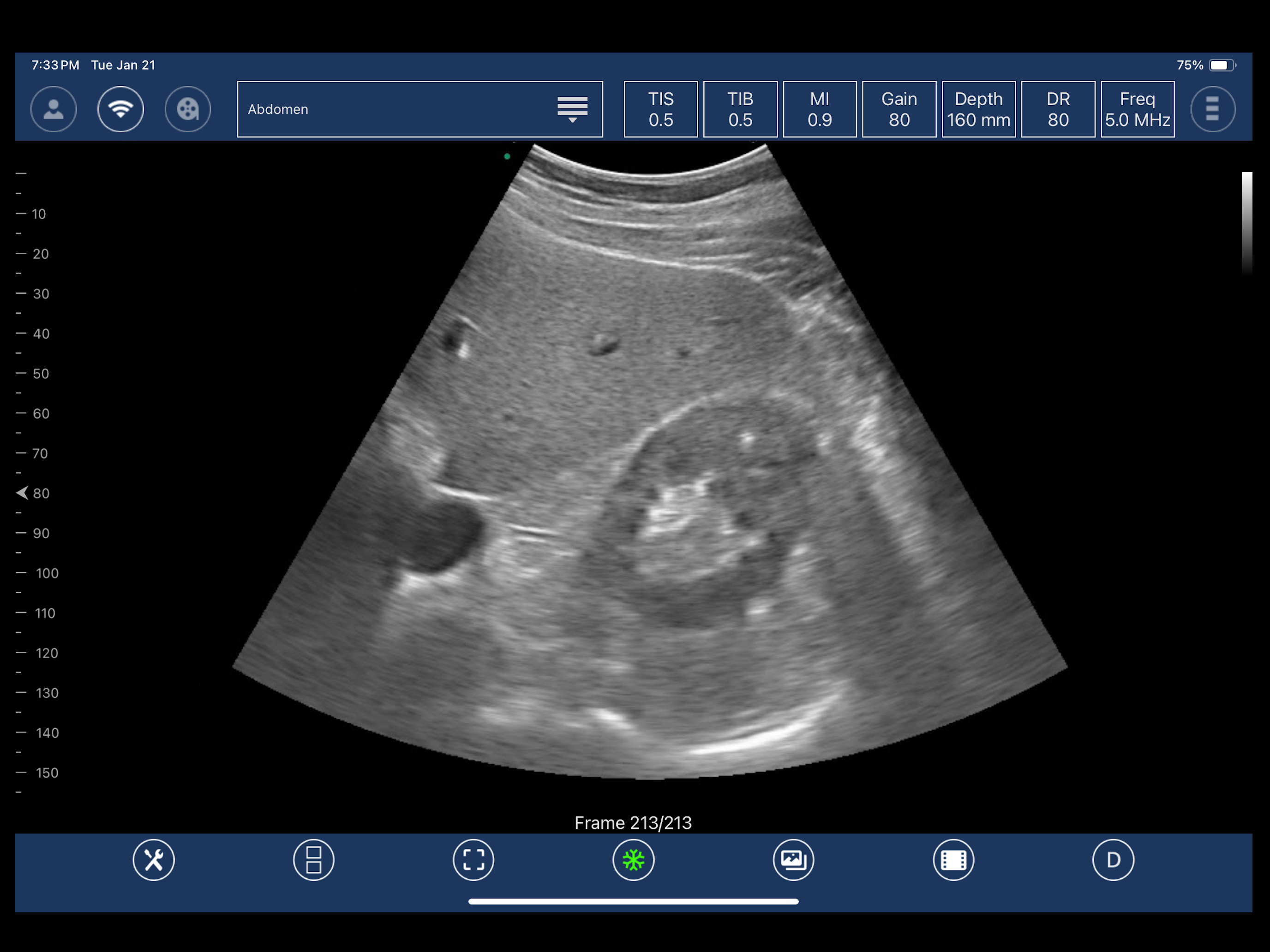Expand the Abdomen preset dropdown
Screen dimensions: 1270x952
419,109
